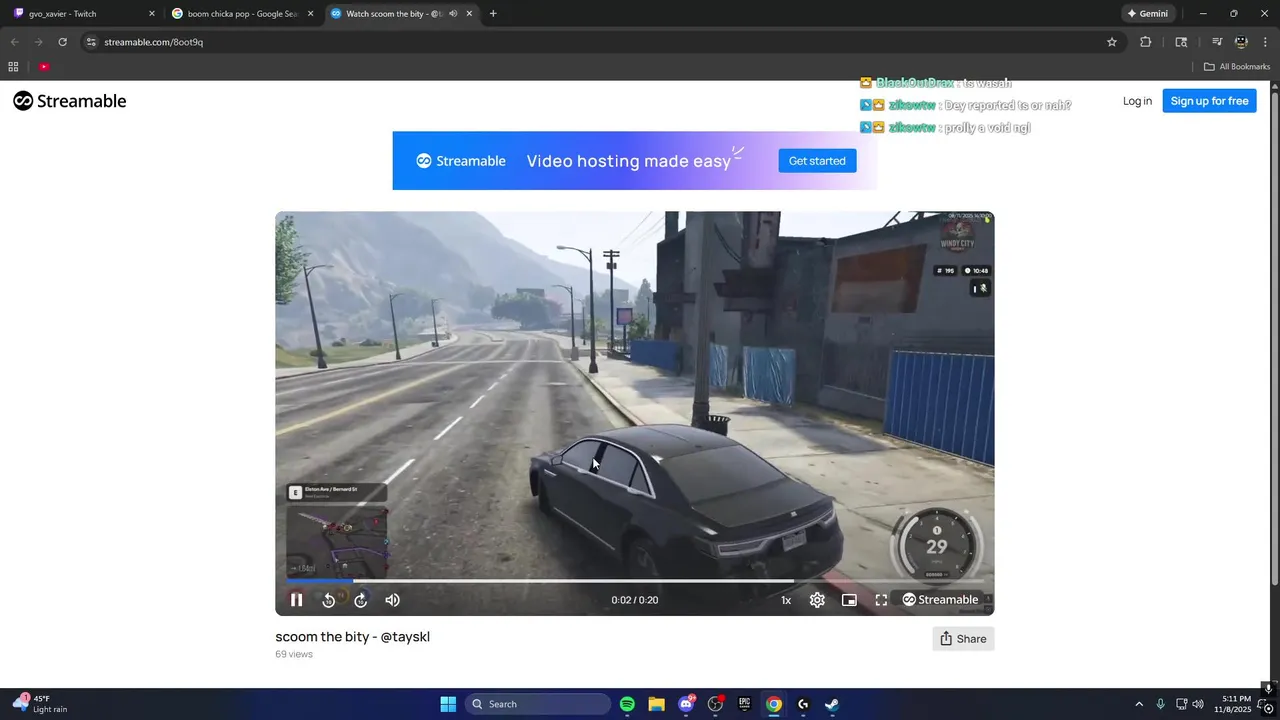Toggle picture-in-picture mode

point(849,600)
